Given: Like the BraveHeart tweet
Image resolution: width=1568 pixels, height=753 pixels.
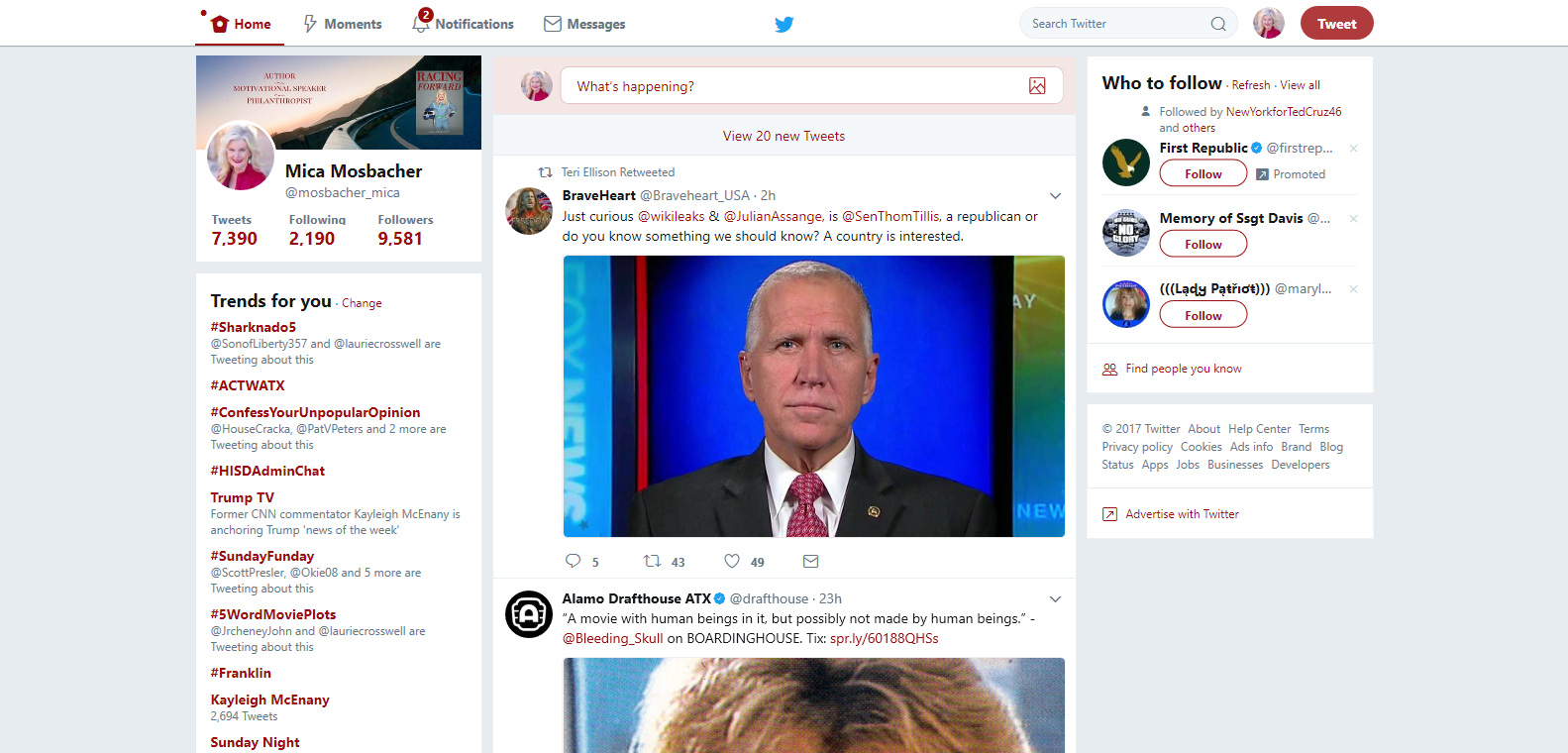Looking at the screenshot, I should pos(732,561).
